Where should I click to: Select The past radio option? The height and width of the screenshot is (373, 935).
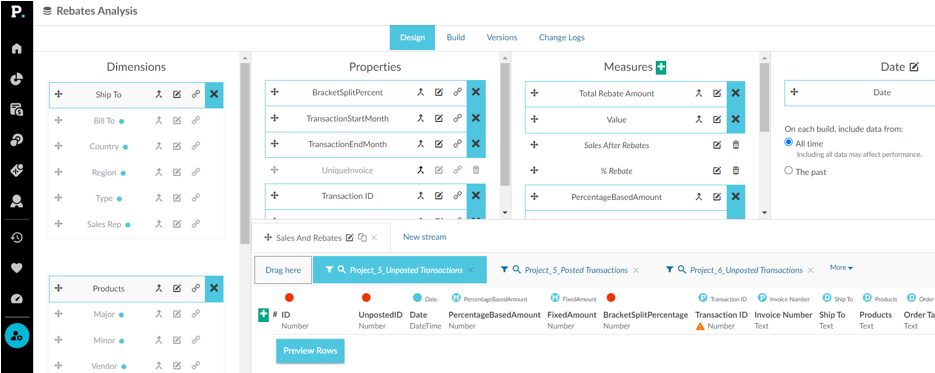click(789, 171)
